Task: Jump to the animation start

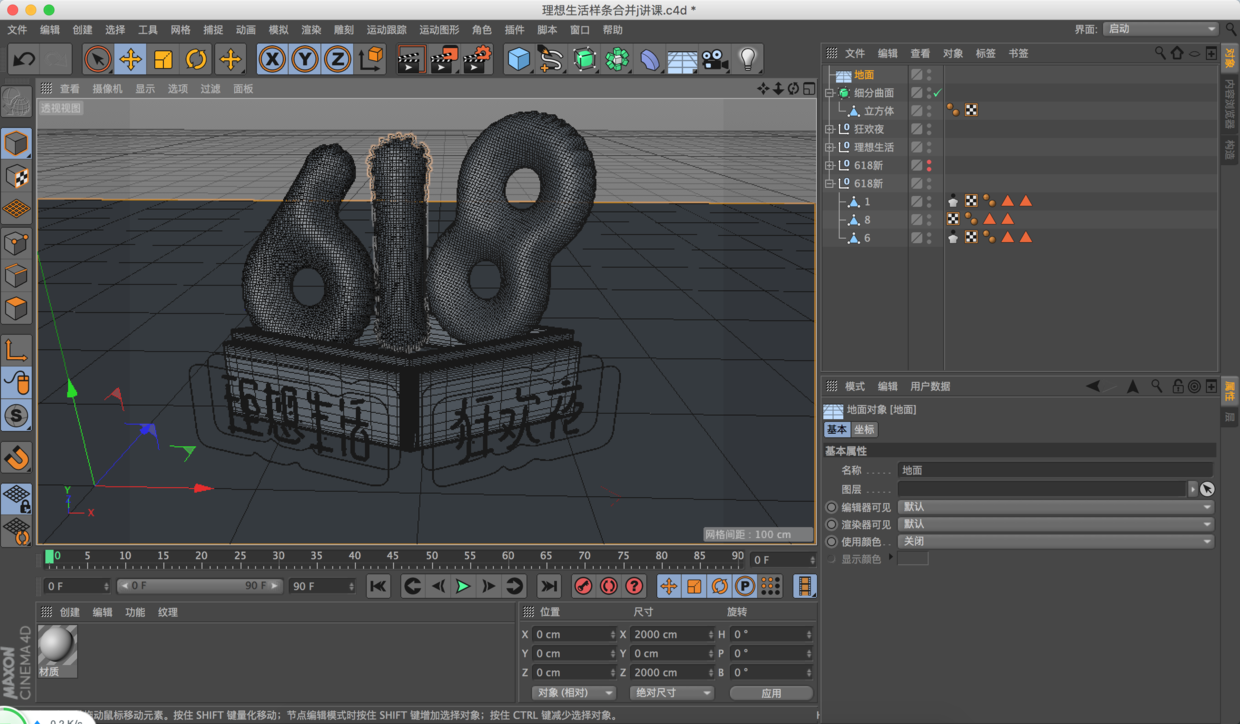Action: 378,586
